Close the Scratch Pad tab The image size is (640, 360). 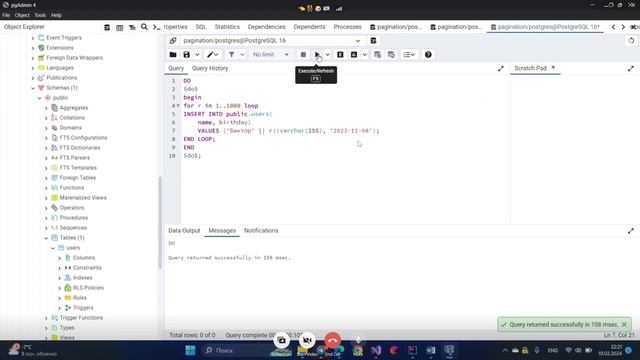553,68
